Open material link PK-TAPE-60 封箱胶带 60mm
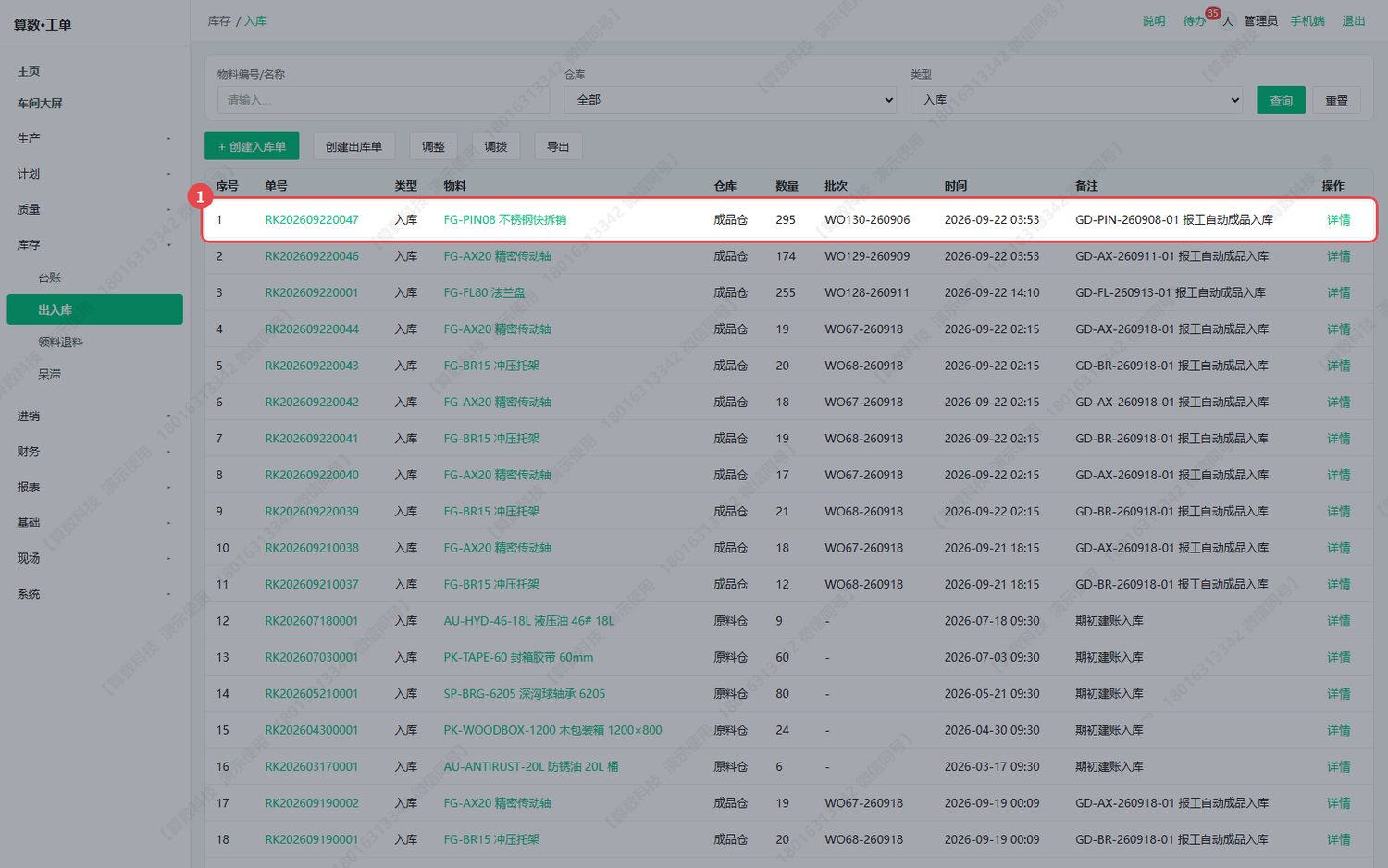The width and height of the screenshot is (1388, 868). click(x=518, y=657)
